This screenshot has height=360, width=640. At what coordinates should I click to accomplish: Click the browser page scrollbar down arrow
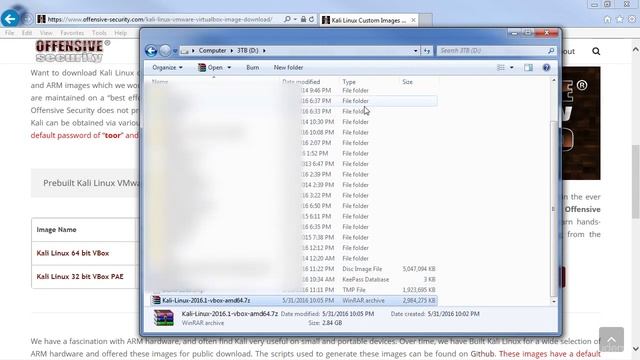636,349
